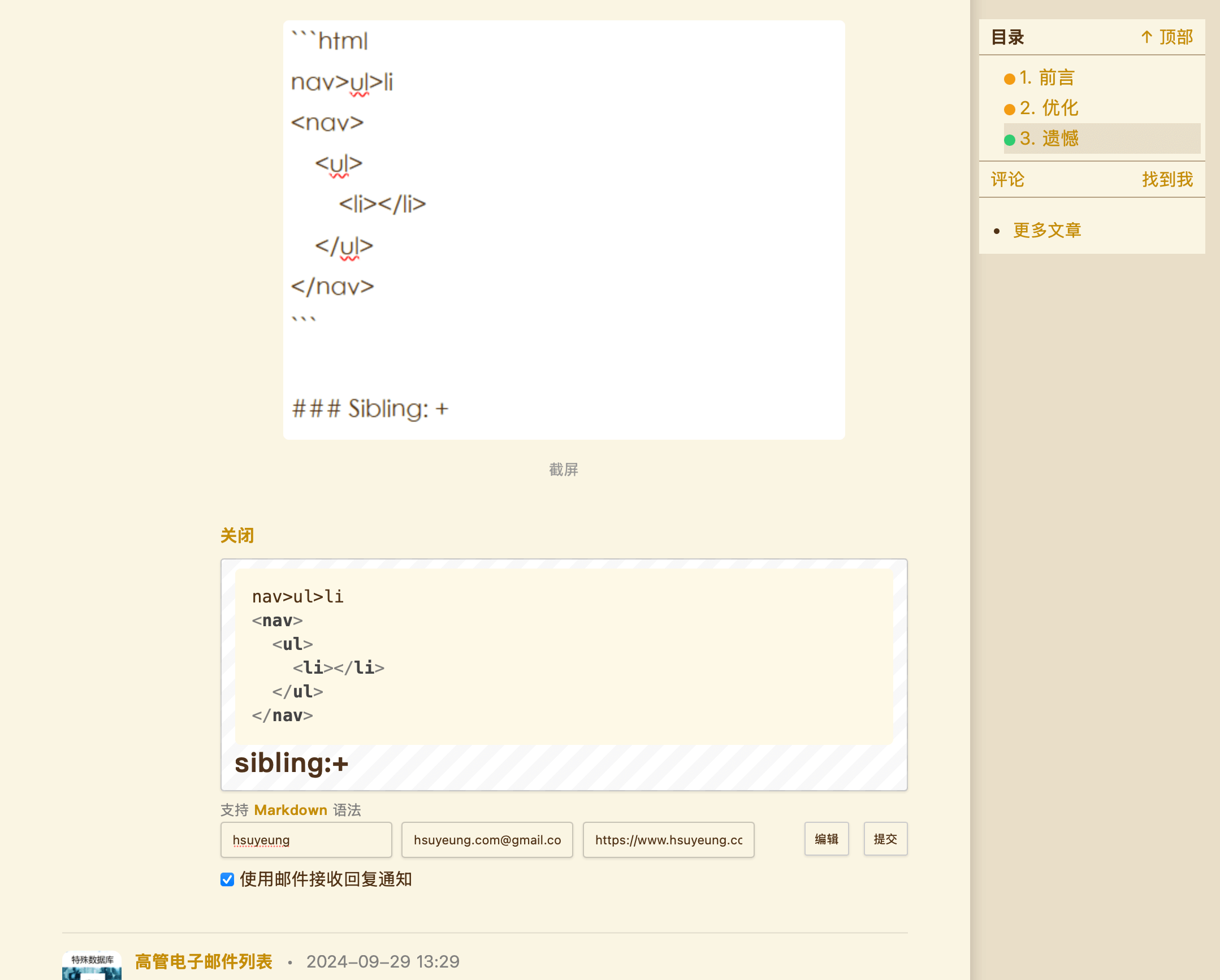Click the website URL input field

668,840
